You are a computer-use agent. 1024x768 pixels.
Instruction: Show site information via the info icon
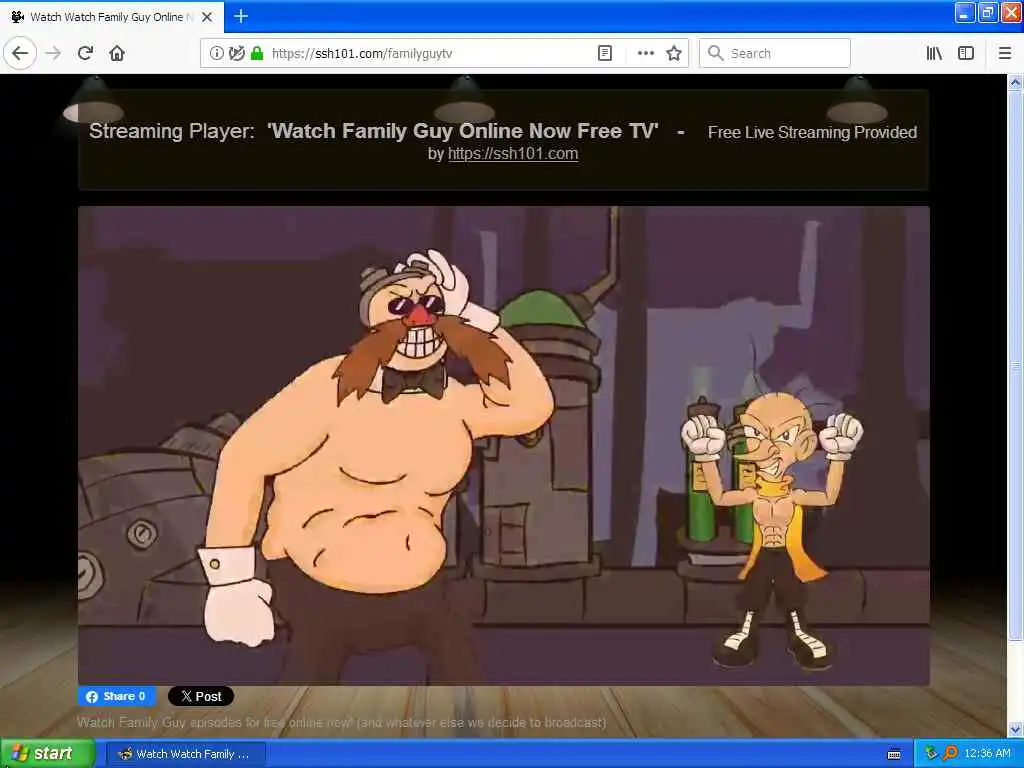[216, 53]
